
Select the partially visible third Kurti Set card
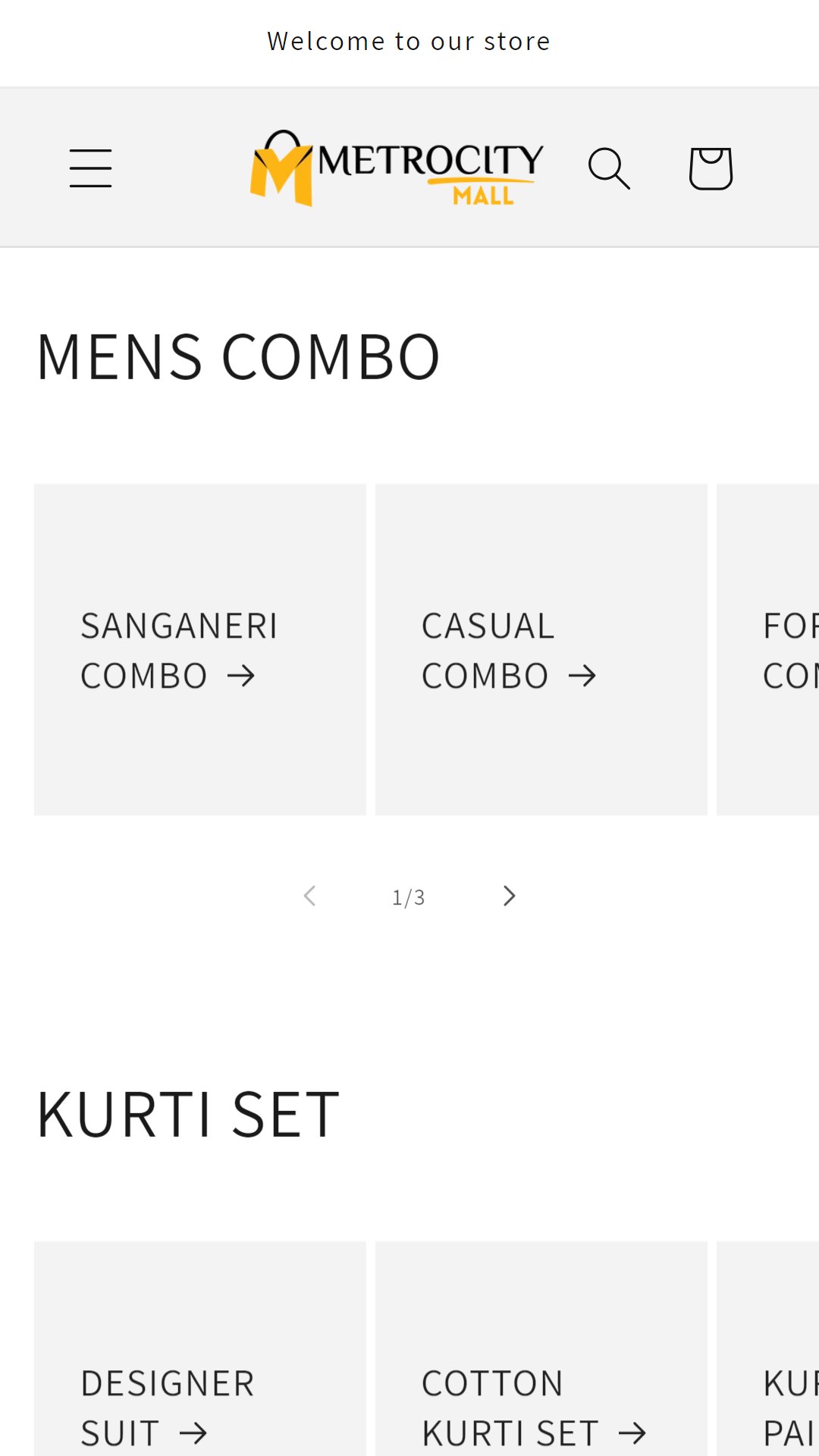(767, 1348)
